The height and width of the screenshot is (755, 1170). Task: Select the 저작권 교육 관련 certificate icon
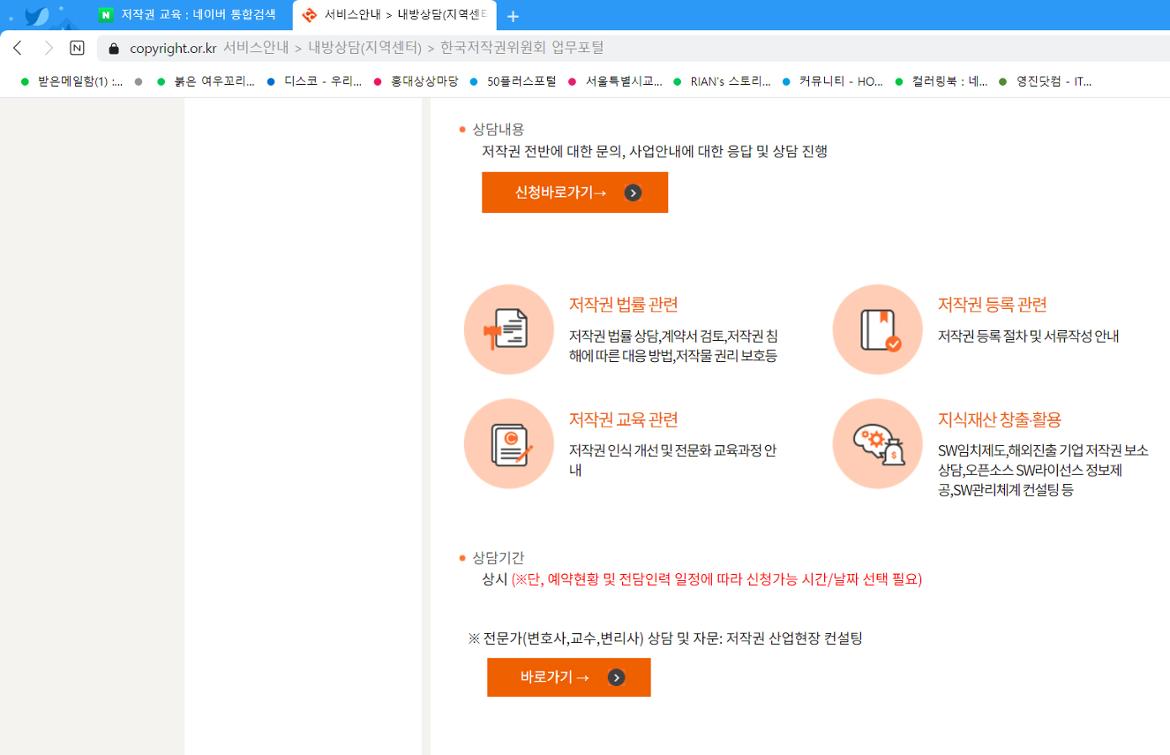(508, 443)
